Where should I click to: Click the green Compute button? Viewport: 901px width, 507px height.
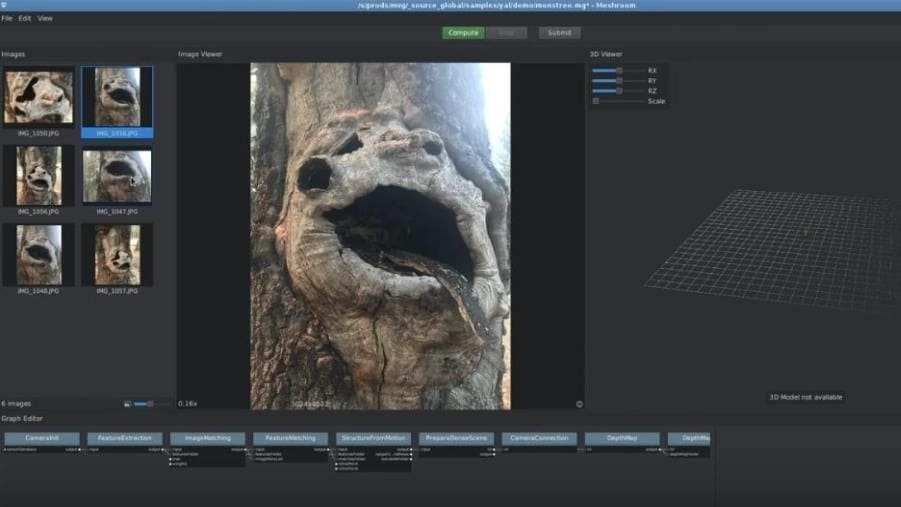(463, 33)
